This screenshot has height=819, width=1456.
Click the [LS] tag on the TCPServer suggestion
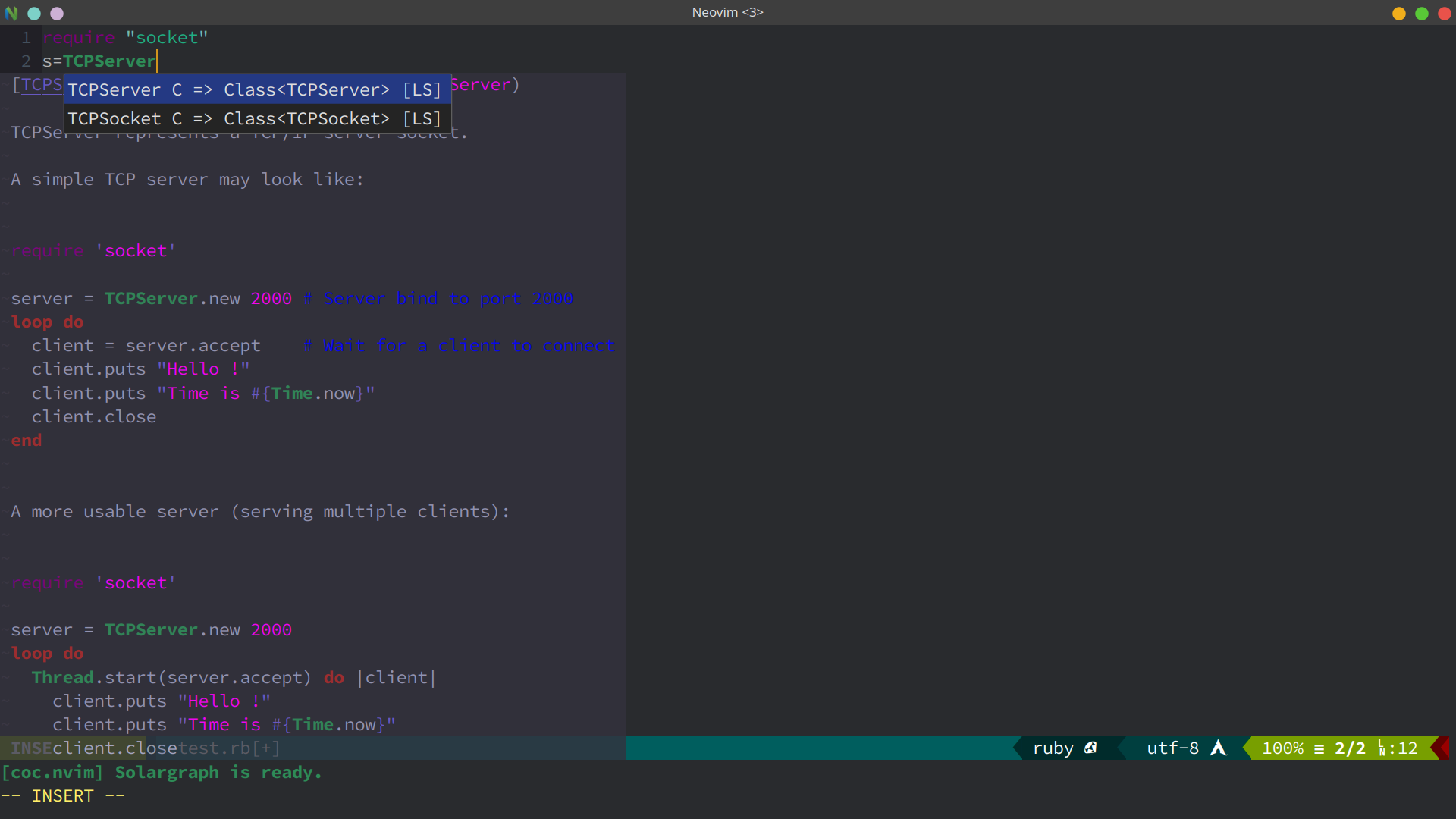click(422, 89)
